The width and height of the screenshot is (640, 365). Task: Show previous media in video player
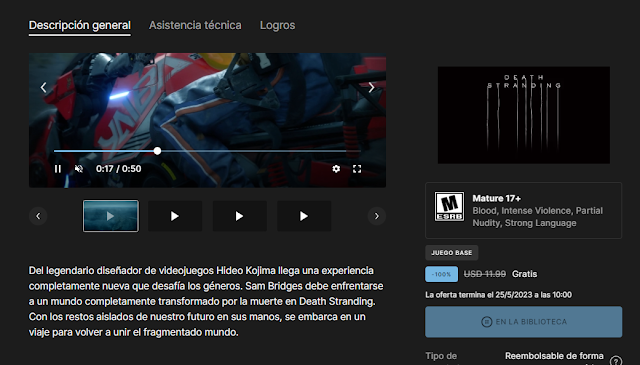click(x=43, y=87)
